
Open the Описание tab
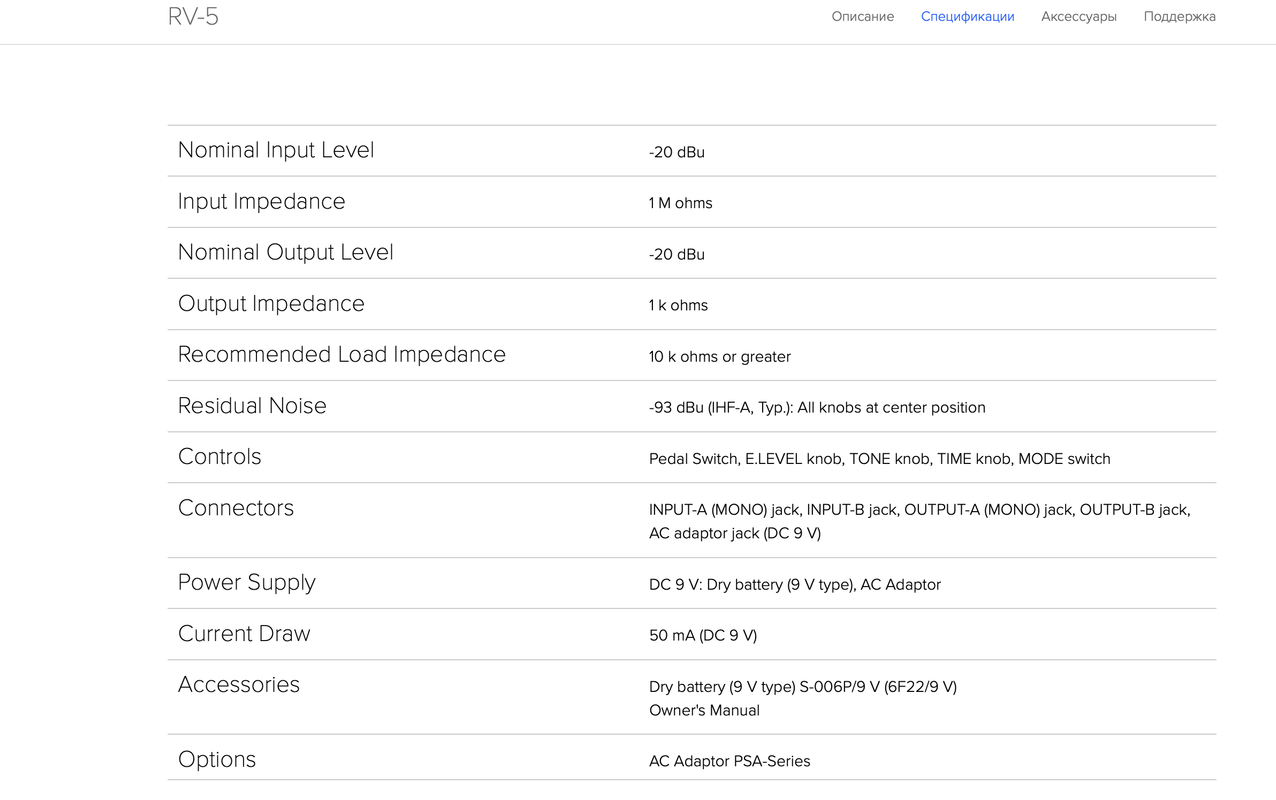tap(862, 16)
